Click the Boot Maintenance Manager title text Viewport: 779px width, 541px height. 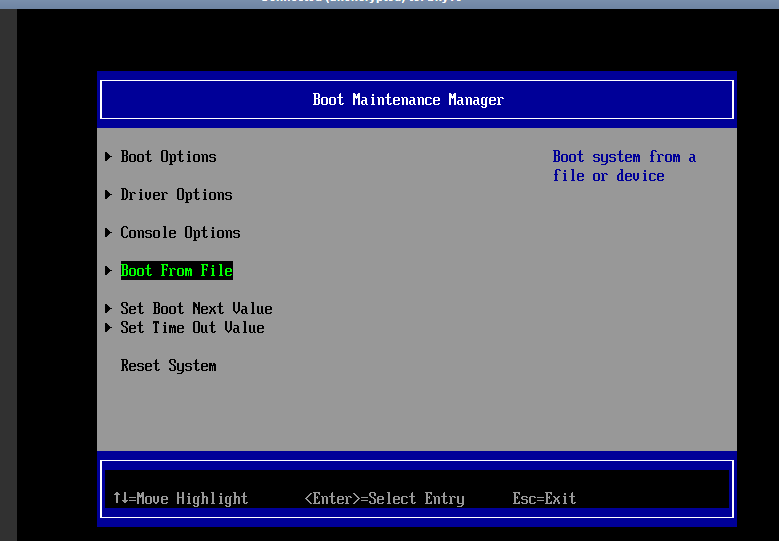click(408, 100)
